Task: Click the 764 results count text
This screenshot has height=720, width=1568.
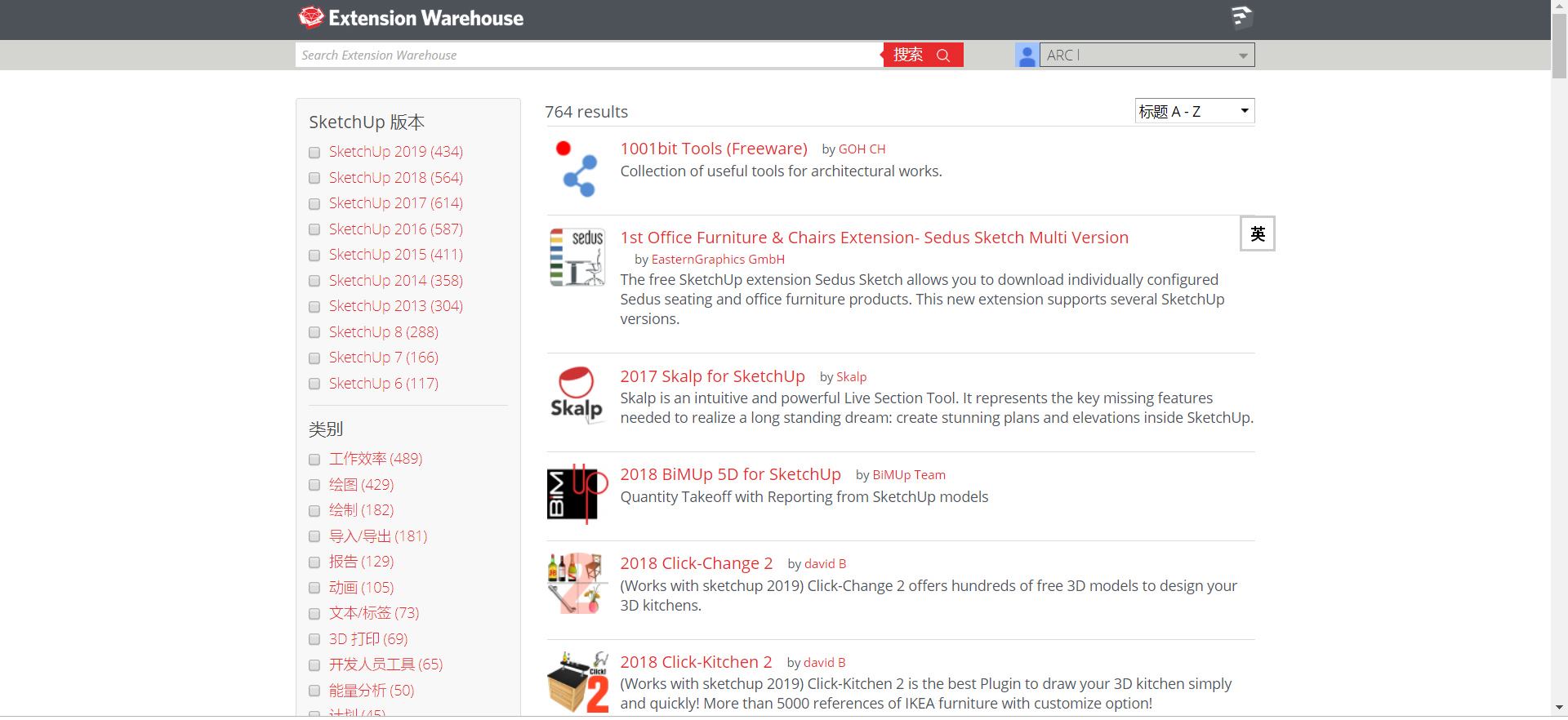Action: point(586,112)
